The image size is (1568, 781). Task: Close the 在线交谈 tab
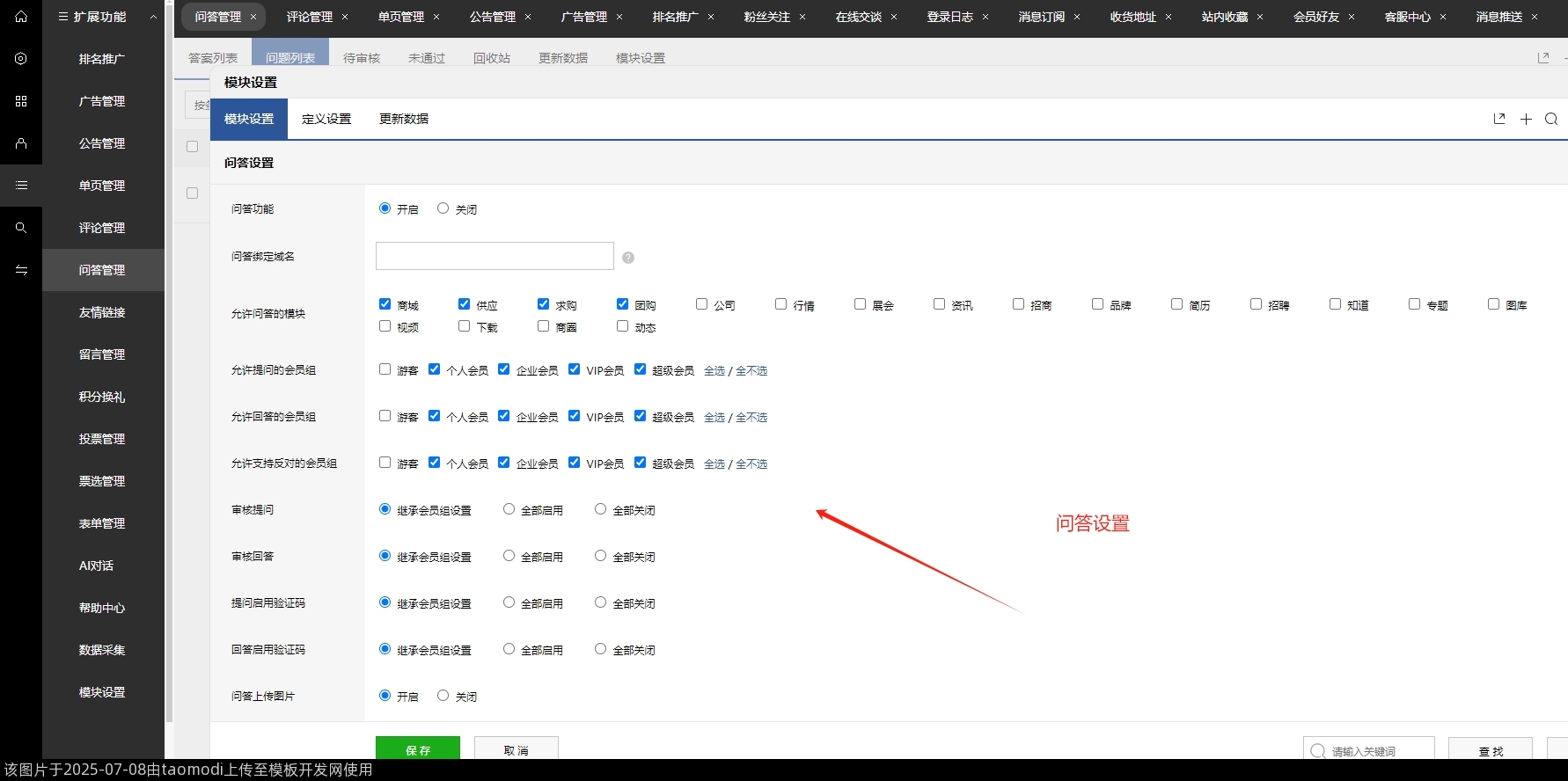[x=894, y=17]
